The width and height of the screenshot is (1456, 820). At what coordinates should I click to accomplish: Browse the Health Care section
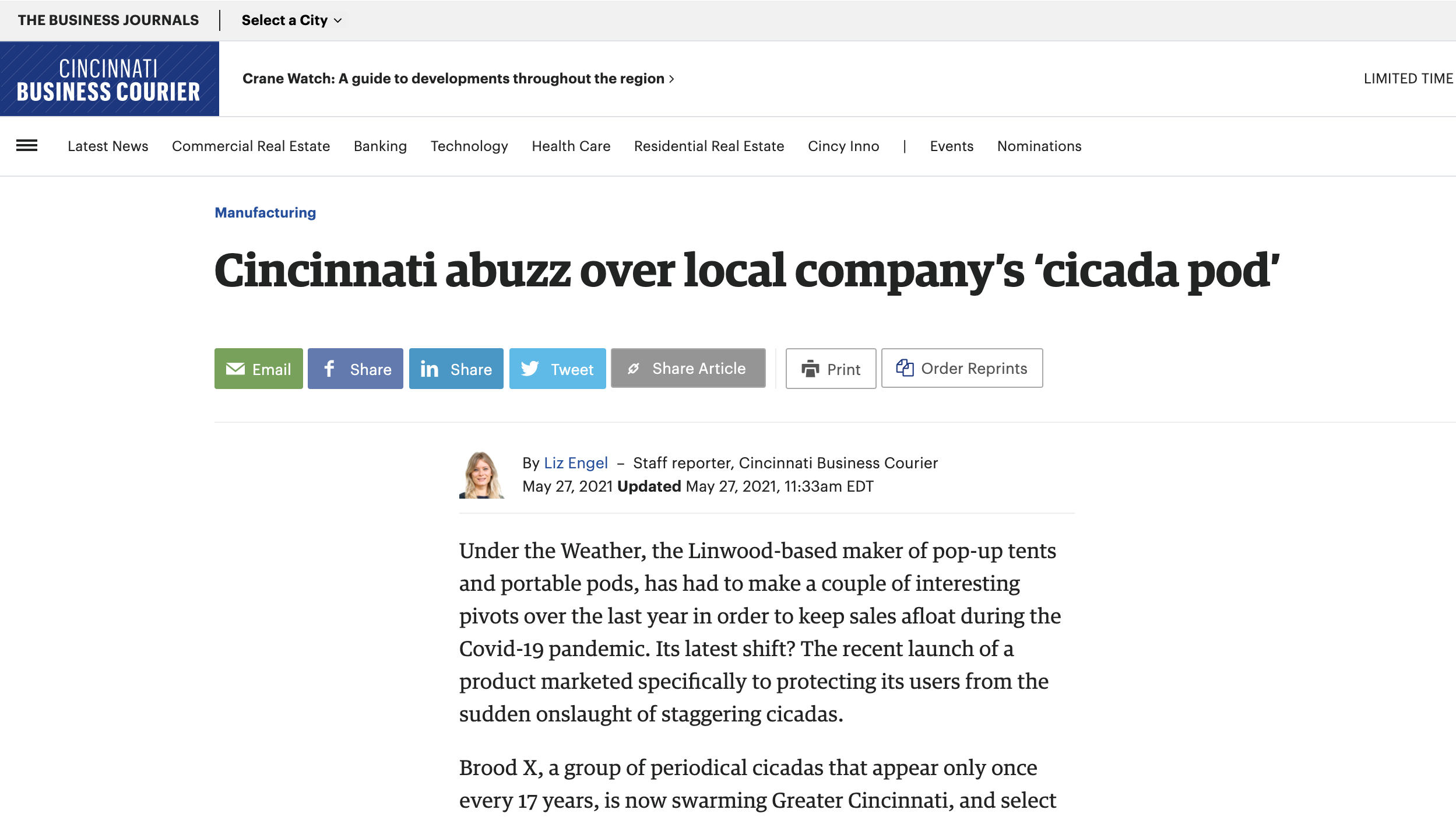click(571, 146)
